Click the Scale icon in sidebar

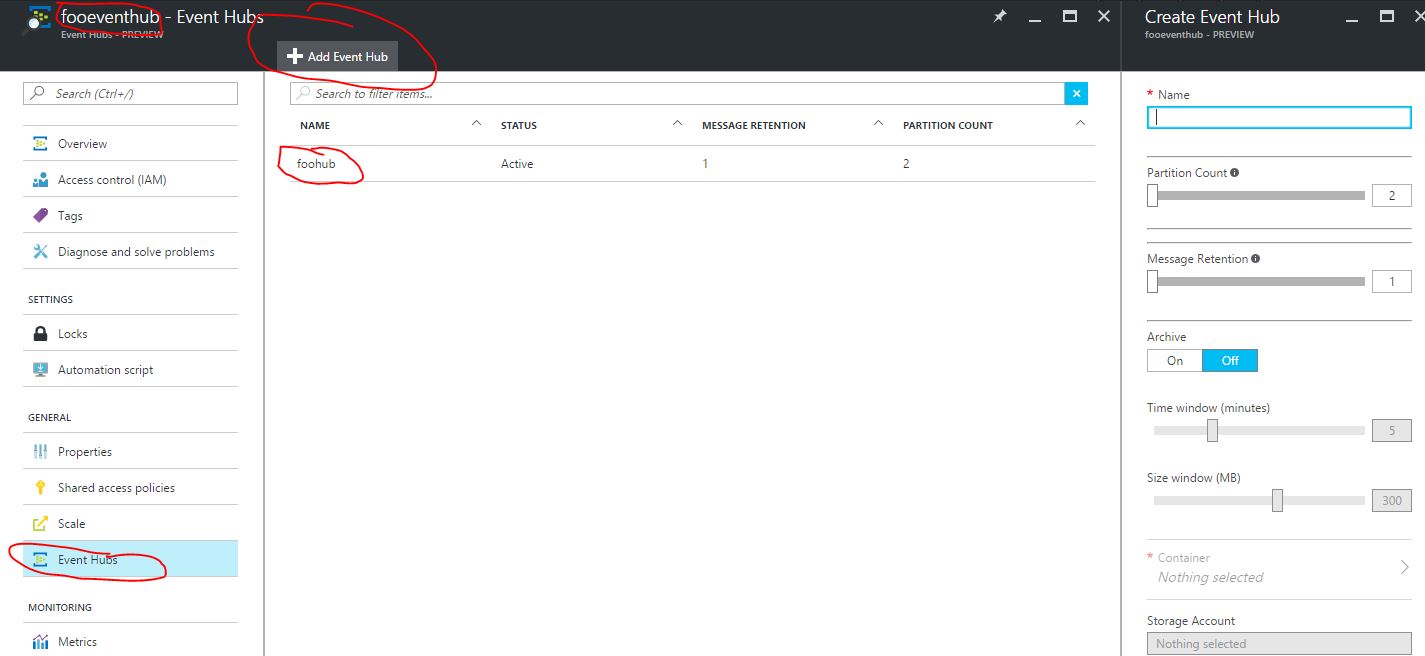tap(40, 524)
